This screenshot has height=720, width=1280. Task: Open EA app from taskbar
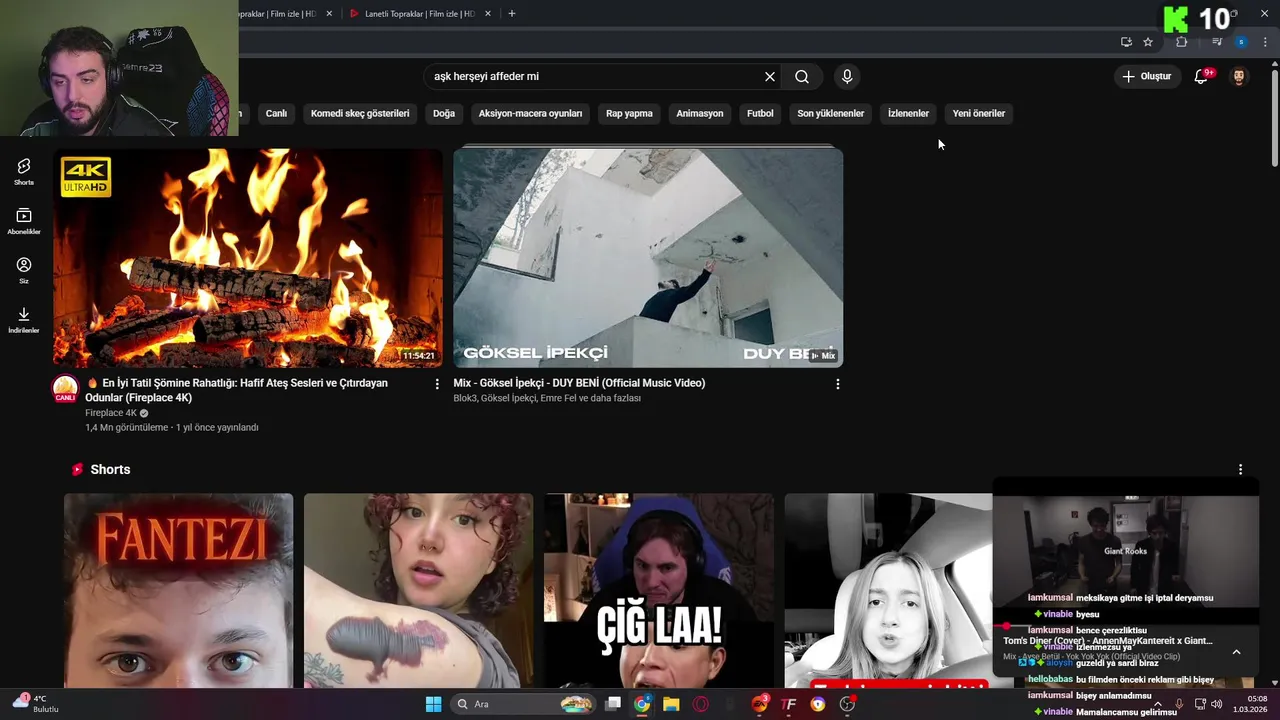pos(760,704)
